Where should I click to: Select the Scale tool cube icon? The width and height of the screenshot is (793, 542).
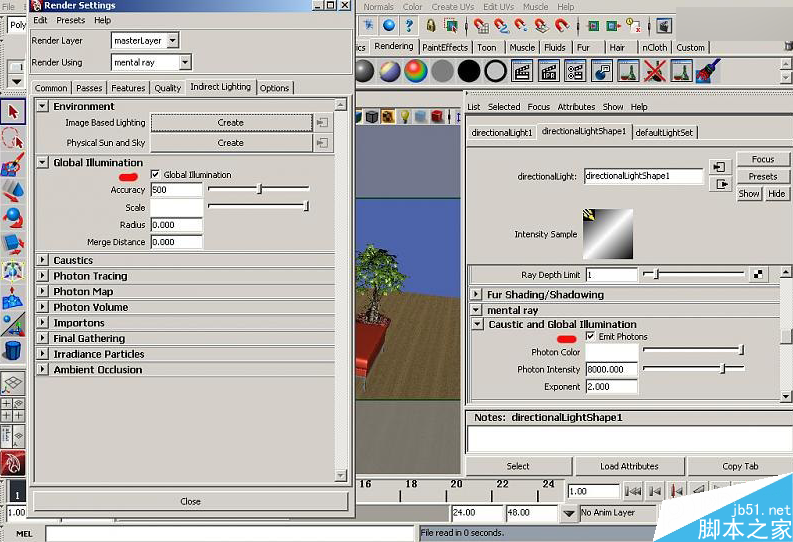[x=13, y=244]
